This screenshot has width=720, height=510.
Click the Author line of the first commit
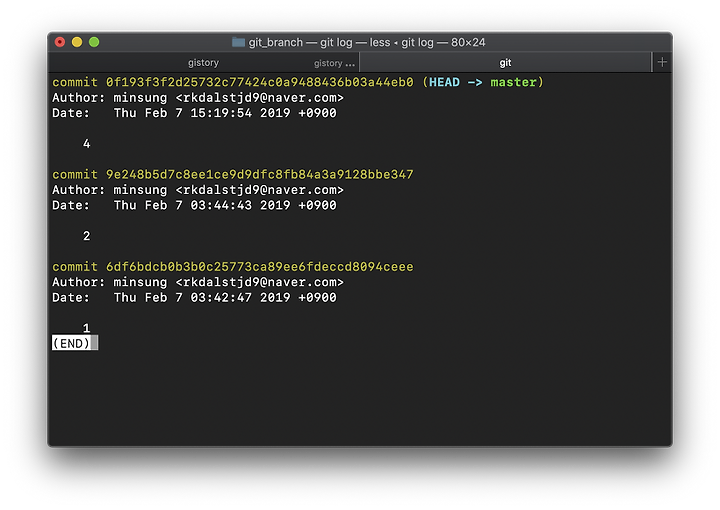click(197, 98)
